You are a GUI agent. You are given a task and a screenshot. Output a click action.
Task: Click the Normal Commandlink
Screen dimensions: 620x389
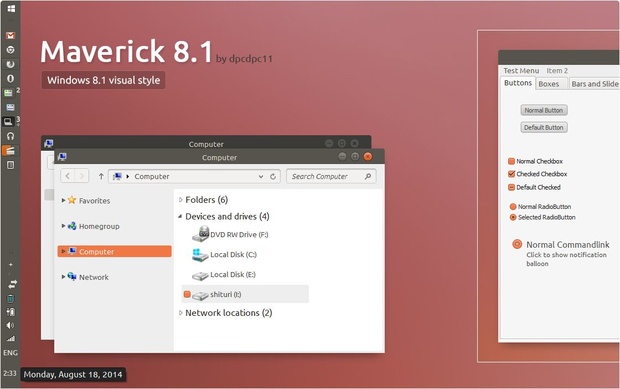tap(561, 253)
